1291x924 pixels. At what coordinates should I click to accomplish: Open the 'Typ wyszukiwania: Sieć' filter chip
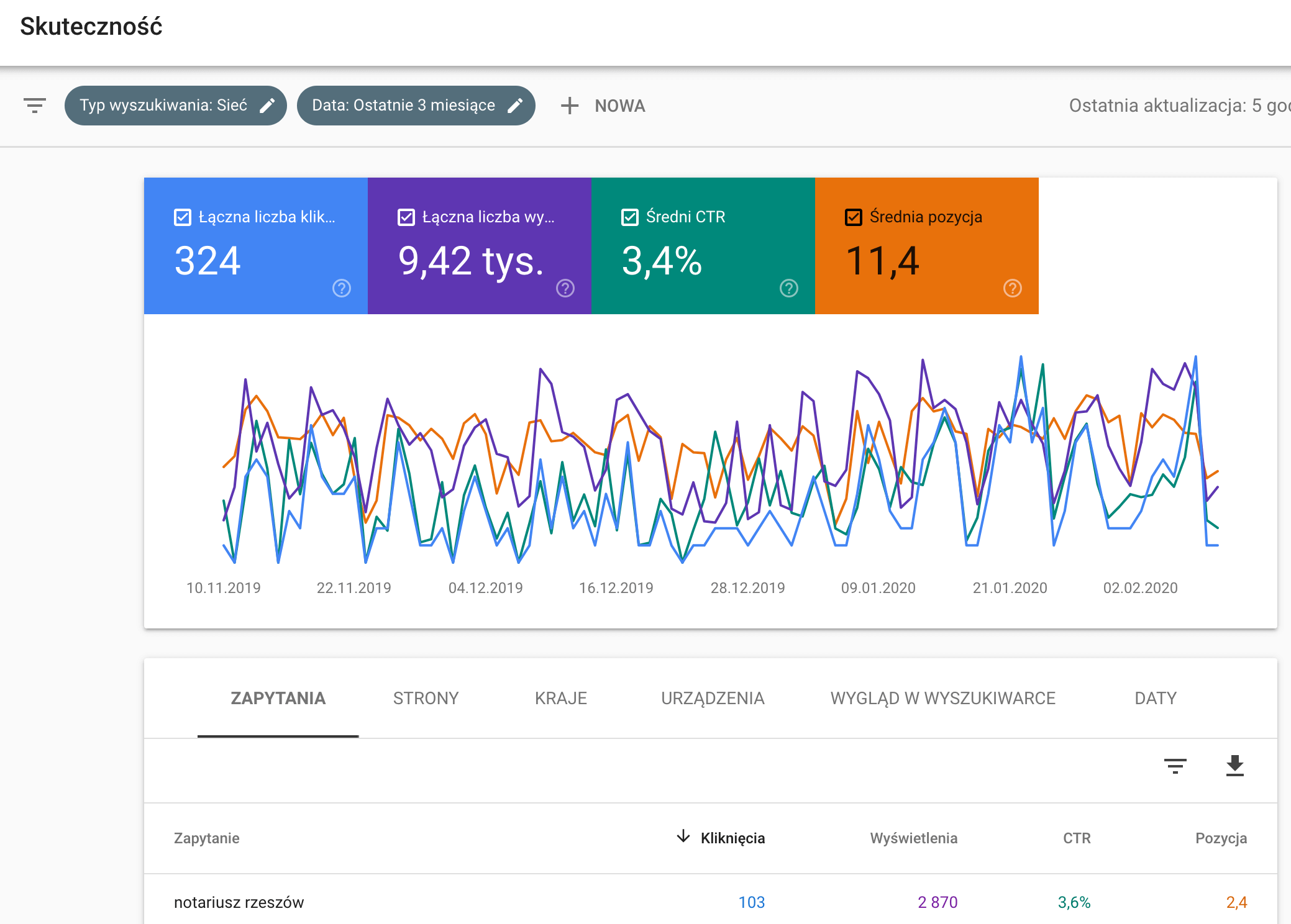(x=175, y=106)
